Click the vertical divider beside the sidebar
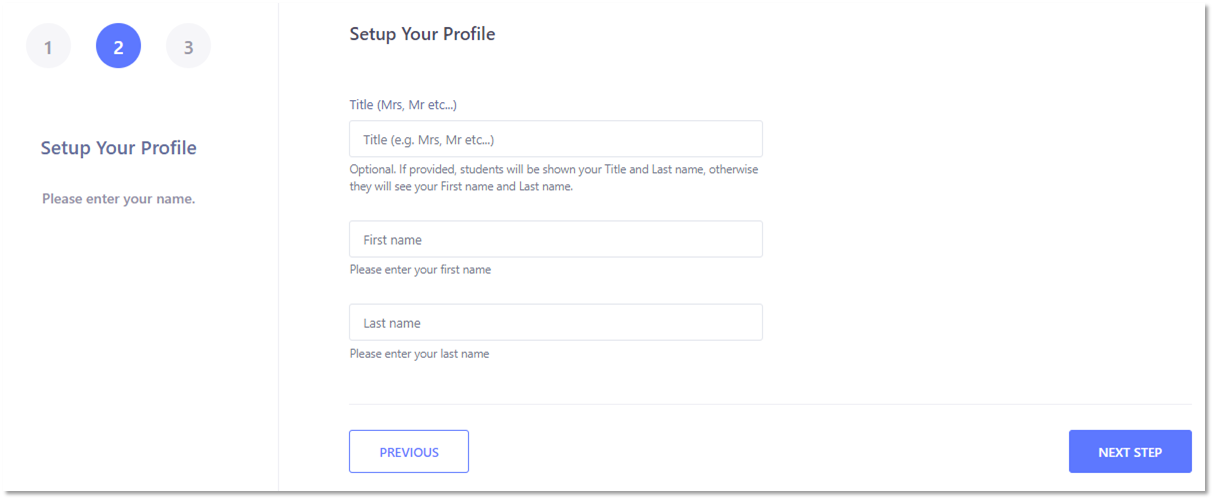Viewport: 1214px width, 500px height. point(278,250)
